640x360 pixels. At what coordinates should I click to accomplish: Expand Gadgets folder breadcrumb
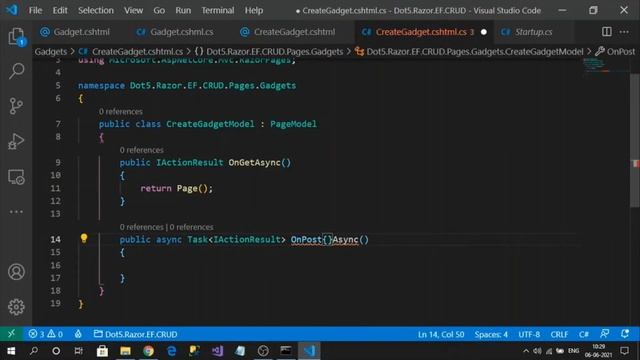51,51
